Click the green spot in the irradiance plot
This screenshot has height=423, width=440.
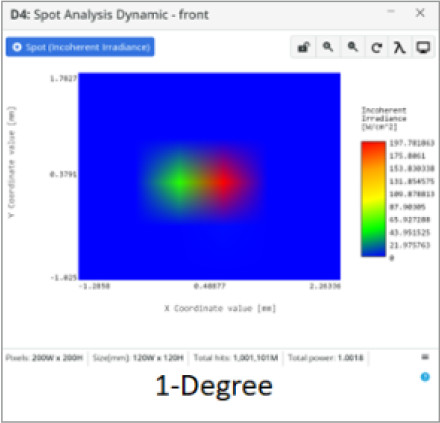point(179,182)
